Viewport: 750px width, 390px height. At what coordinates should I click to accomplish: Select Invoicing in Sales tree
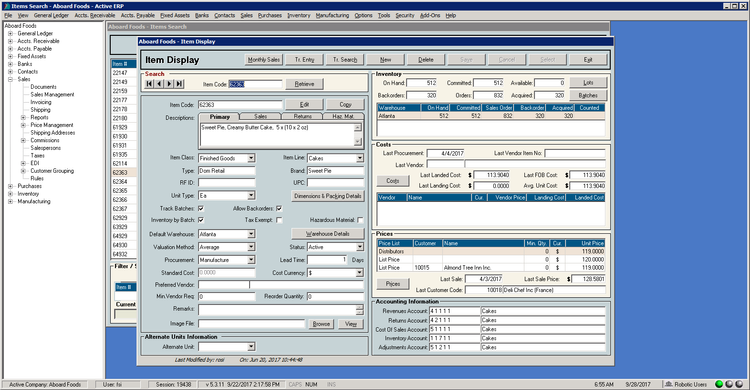tap(41, 102)
